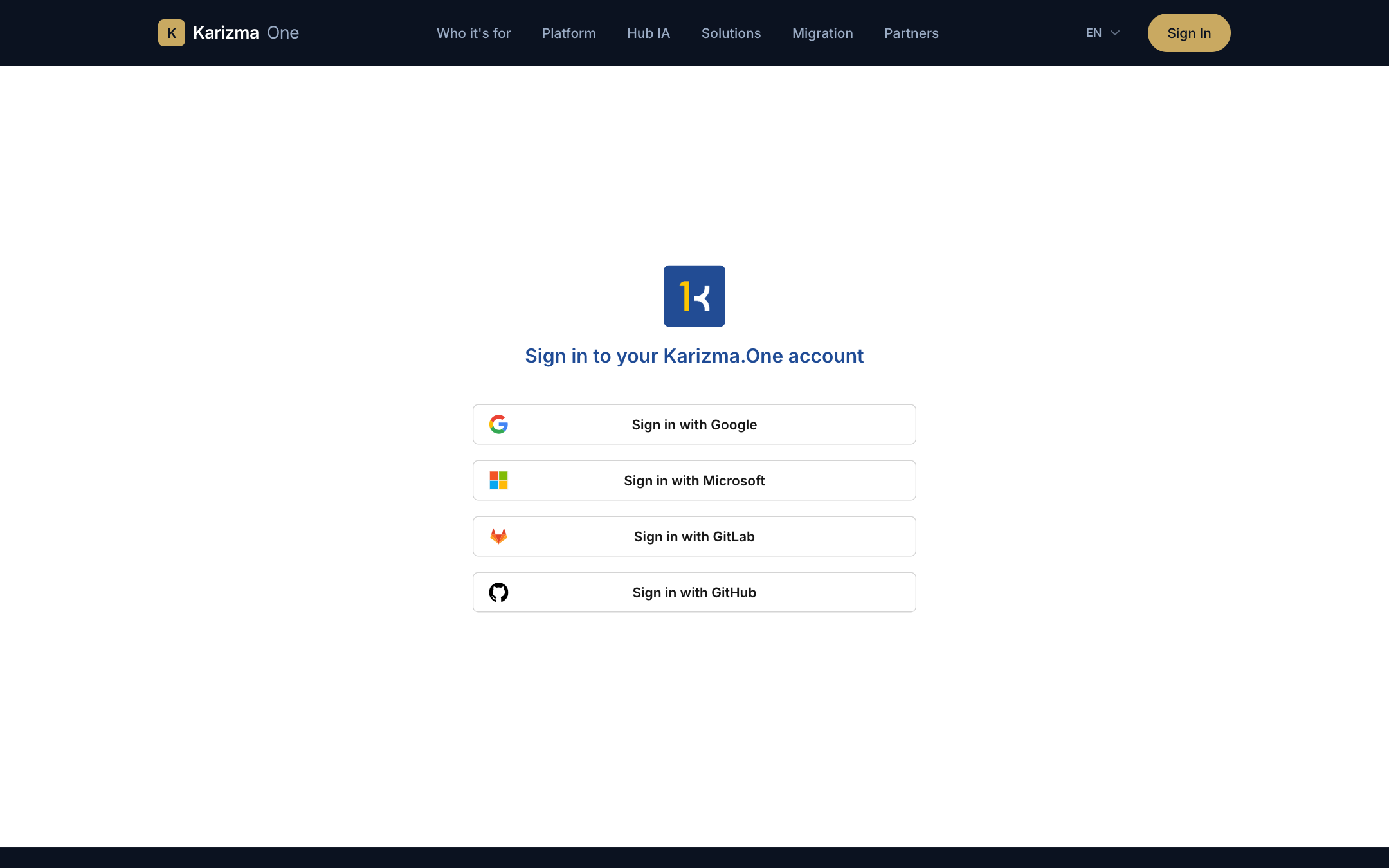Image resolution: width=1389 pixels, height=868 pixels.
Task: Choose Sign in with GitLab
Action: click(x=694, y=536)
